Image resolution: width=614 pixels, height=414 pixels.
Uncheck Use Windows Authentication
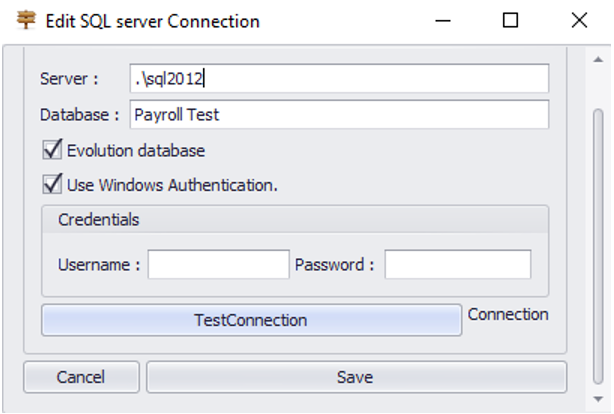pyautogui.click(x=51, y=184)
